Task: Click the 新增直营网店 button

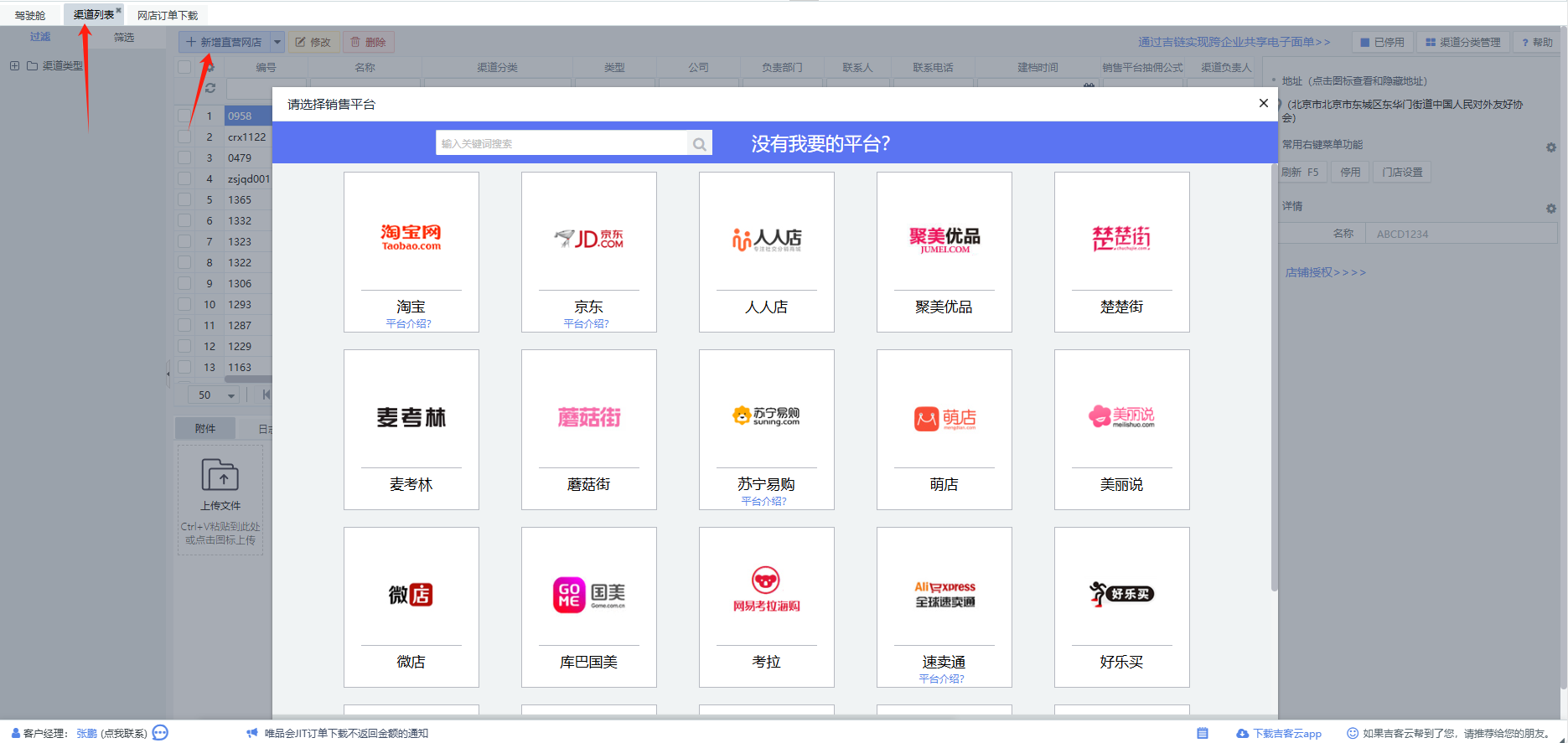Action: (225, 42)
